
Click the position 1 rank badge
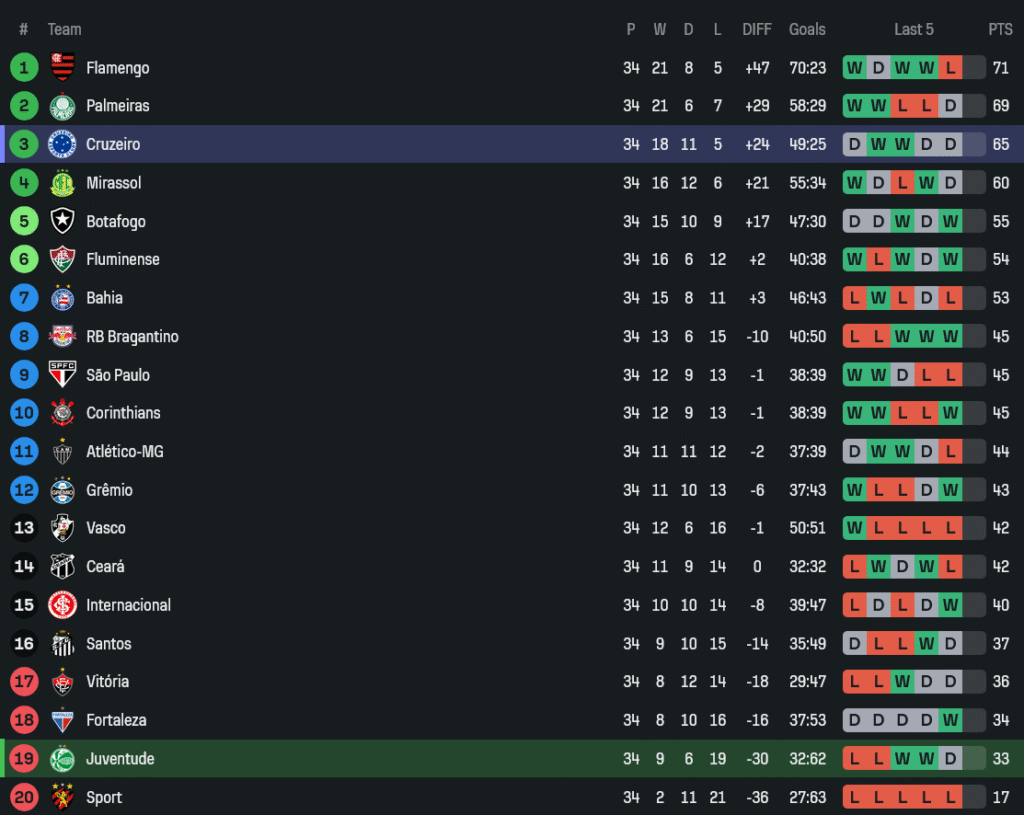point(24,68)
